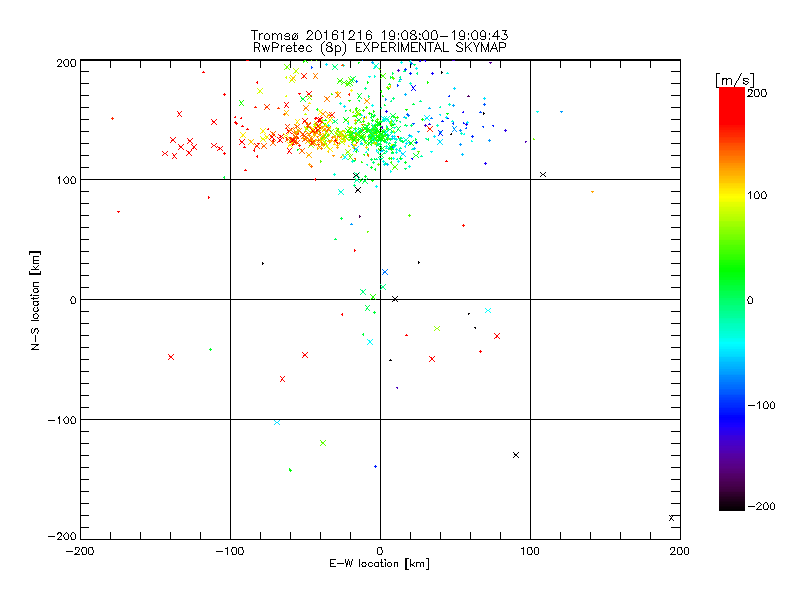
Task: Click the title 'Tromsø 20161216 19:08:00-19:09:43'
Action: click(379, 35)
